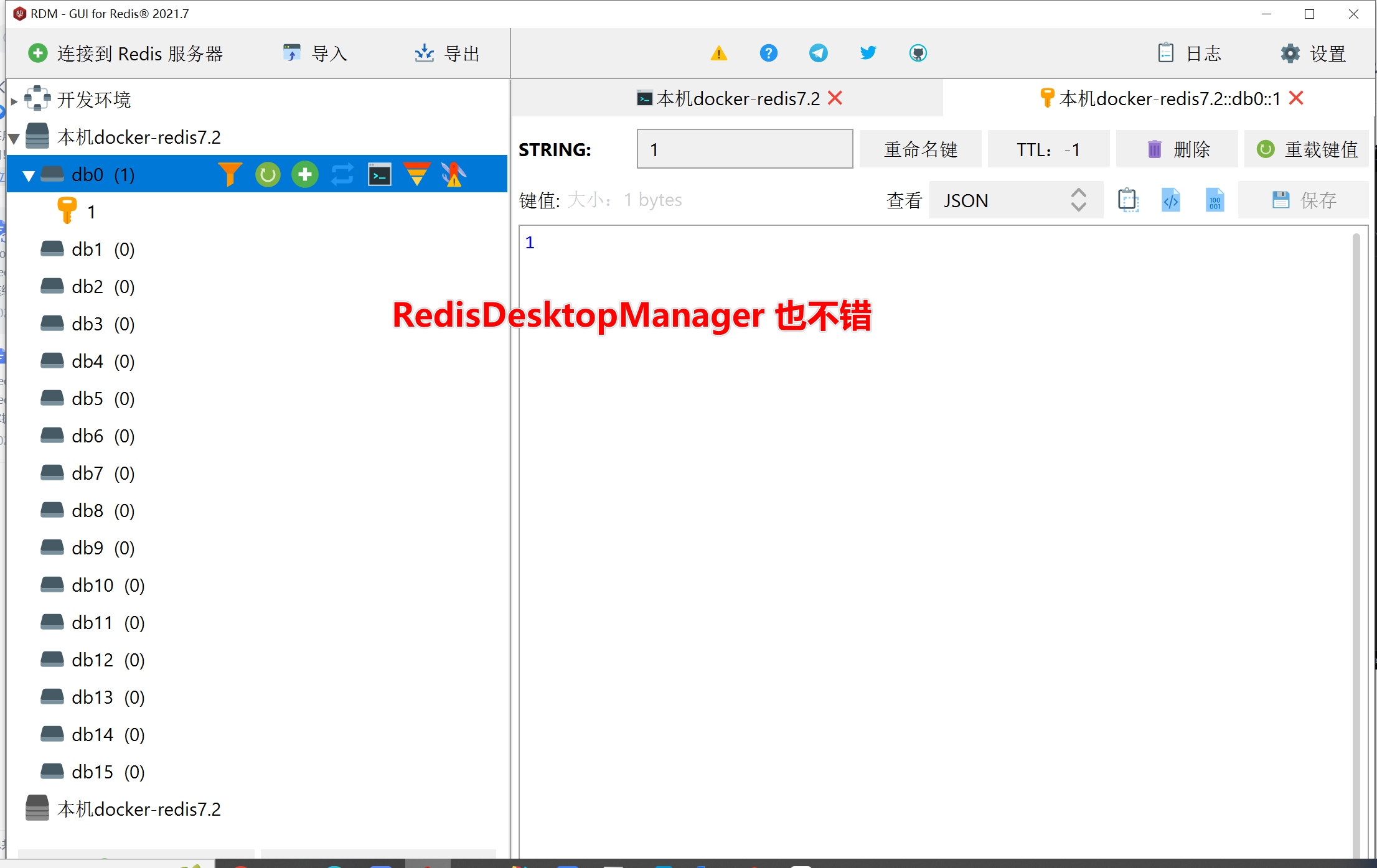Viewport: 1377px width, 868px height.
Task: Copy key value to clipboard
Action: click(1129, 200)
